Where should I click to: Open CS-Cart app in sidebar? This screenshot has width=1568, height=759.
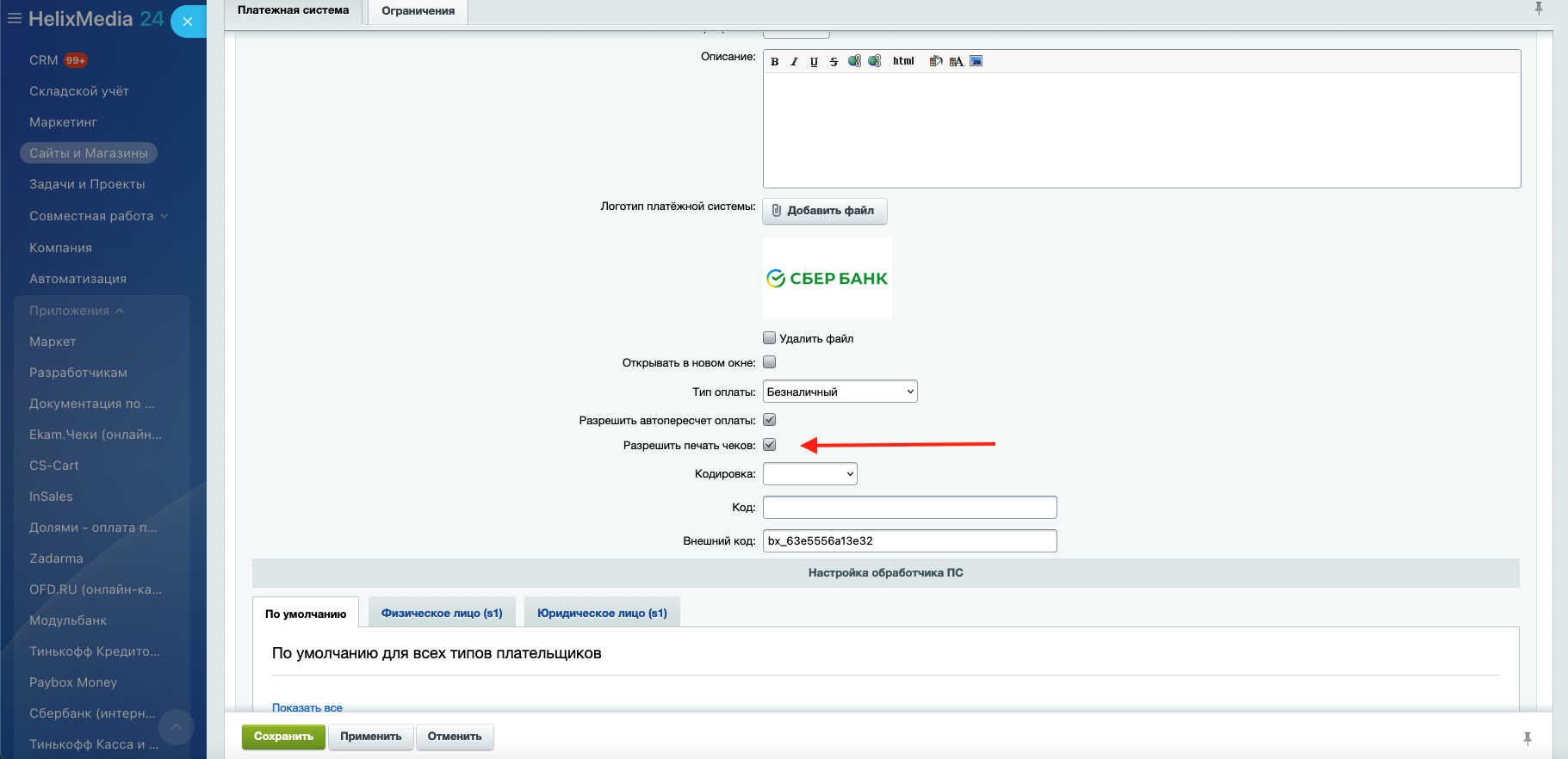pyautogui.click(x=54, y=466)
